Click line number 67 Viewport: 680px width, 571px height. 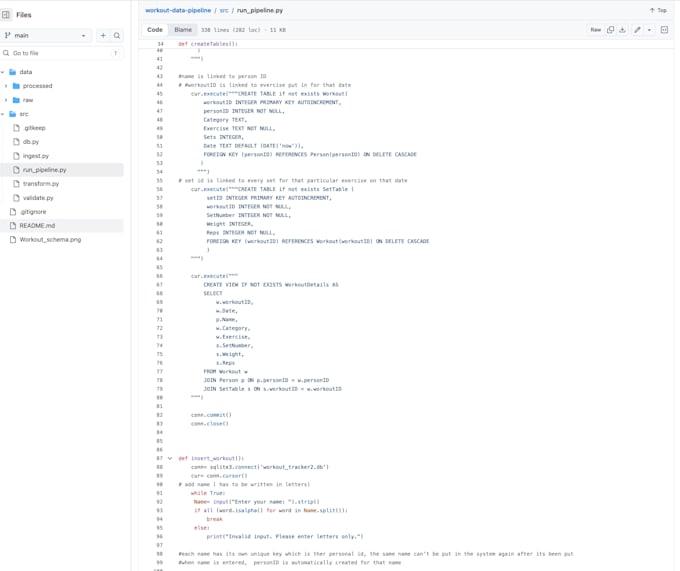point(160,285)
